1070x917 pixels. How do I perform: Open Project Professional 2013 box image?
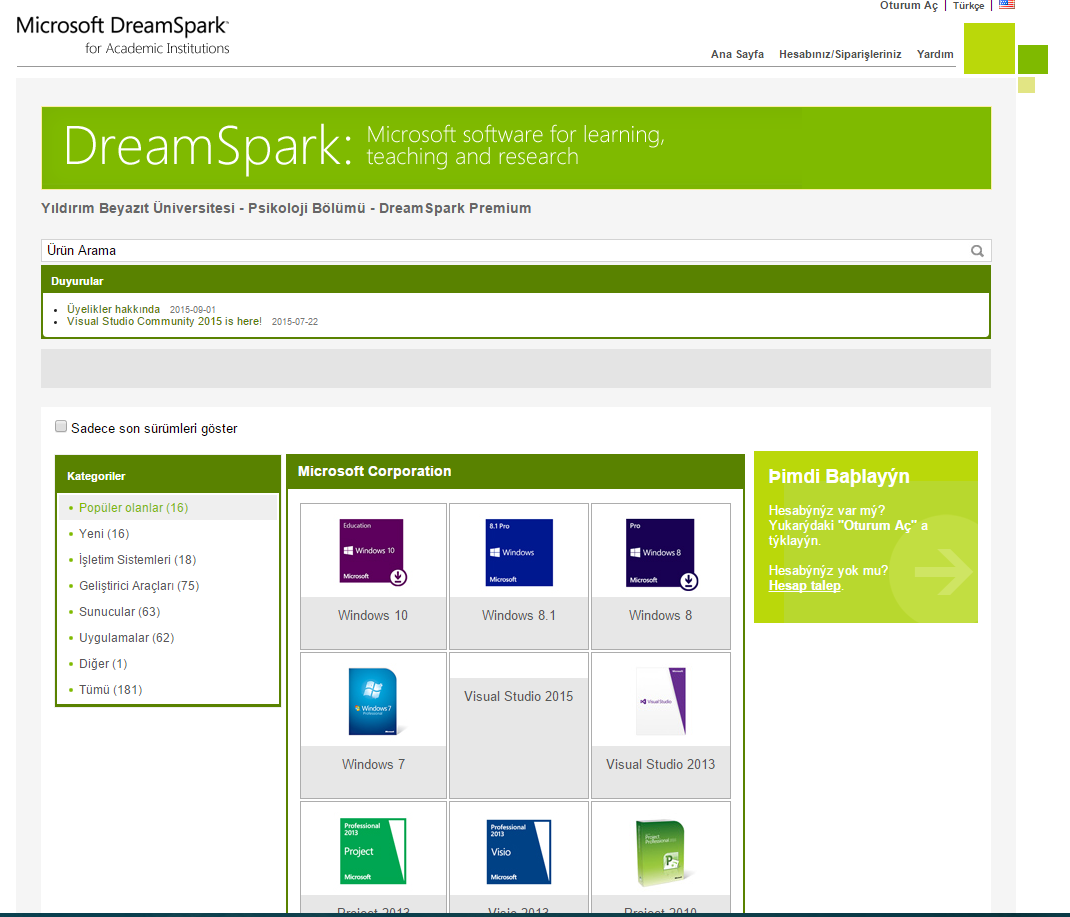pyautogui.click(x=373, y=851)
